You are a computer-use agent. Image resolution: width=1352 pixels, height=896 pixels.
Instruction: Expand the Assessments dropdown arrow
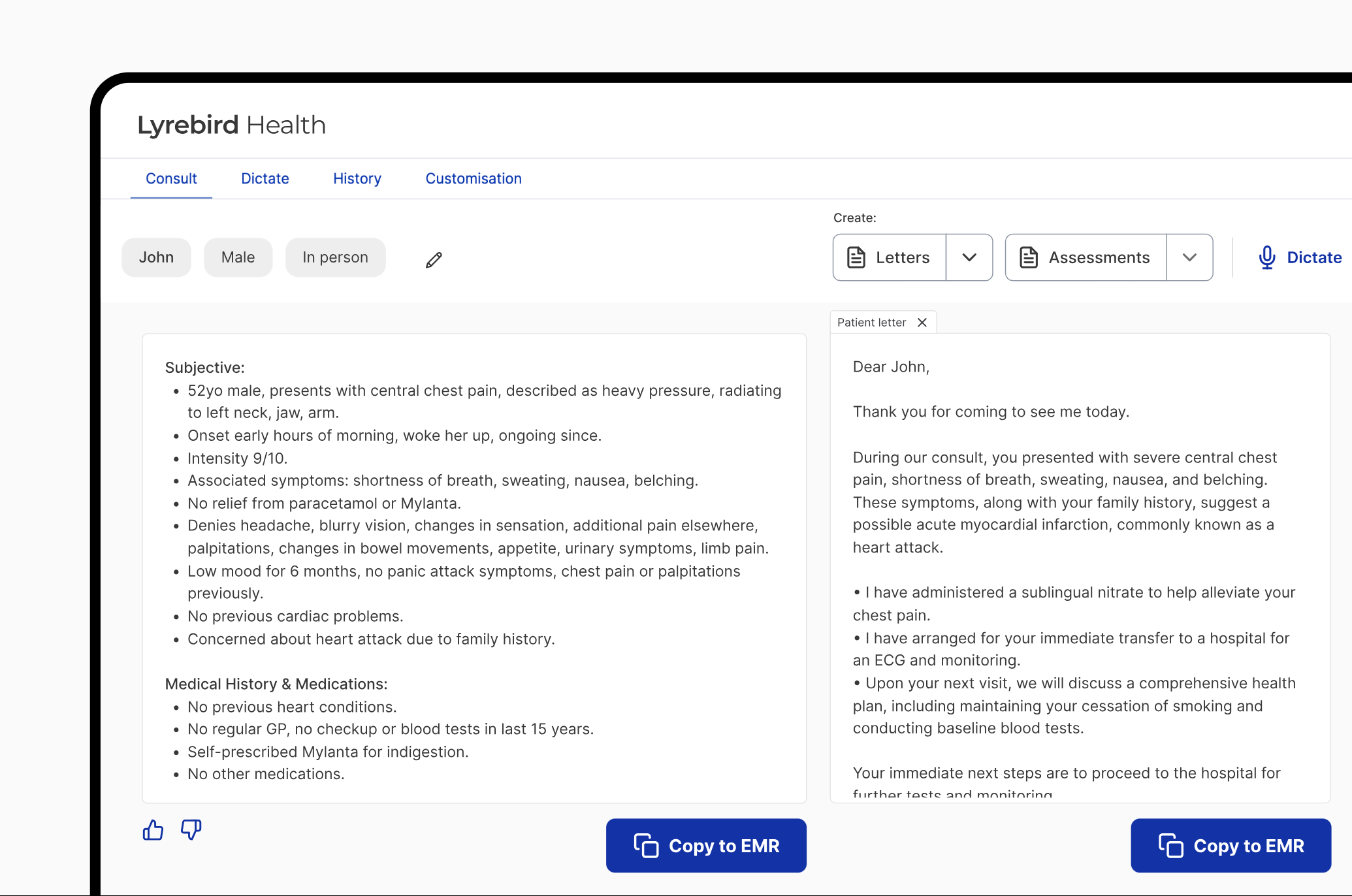(1189, 257)
